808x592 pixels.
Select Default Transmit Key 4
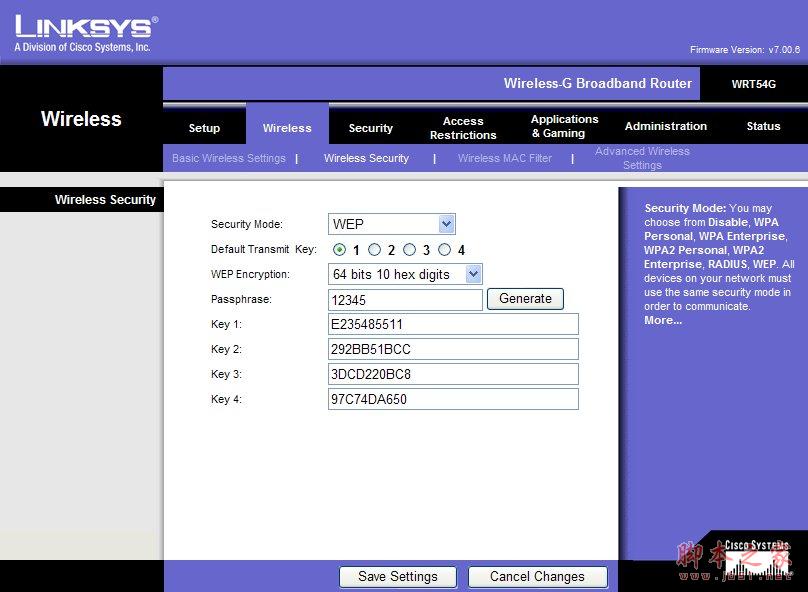(x=444, y=250)
